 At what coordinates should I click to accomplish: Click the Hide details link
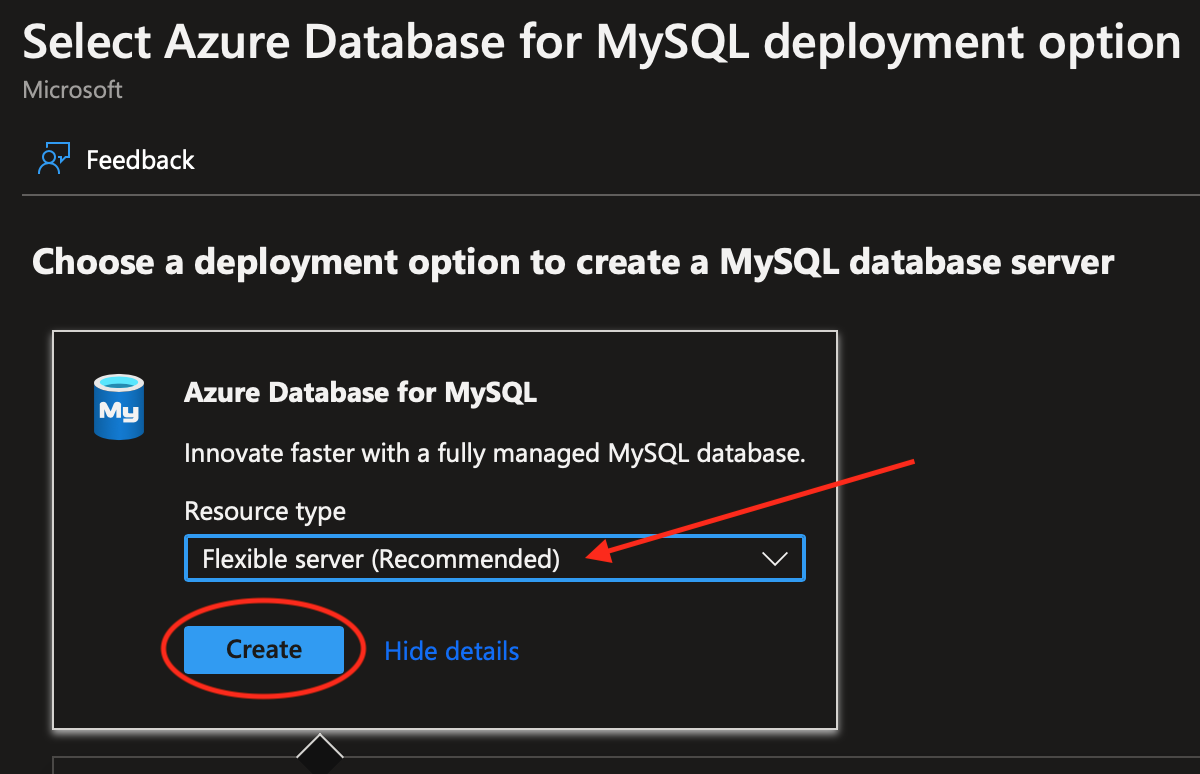tap(452, 651)
